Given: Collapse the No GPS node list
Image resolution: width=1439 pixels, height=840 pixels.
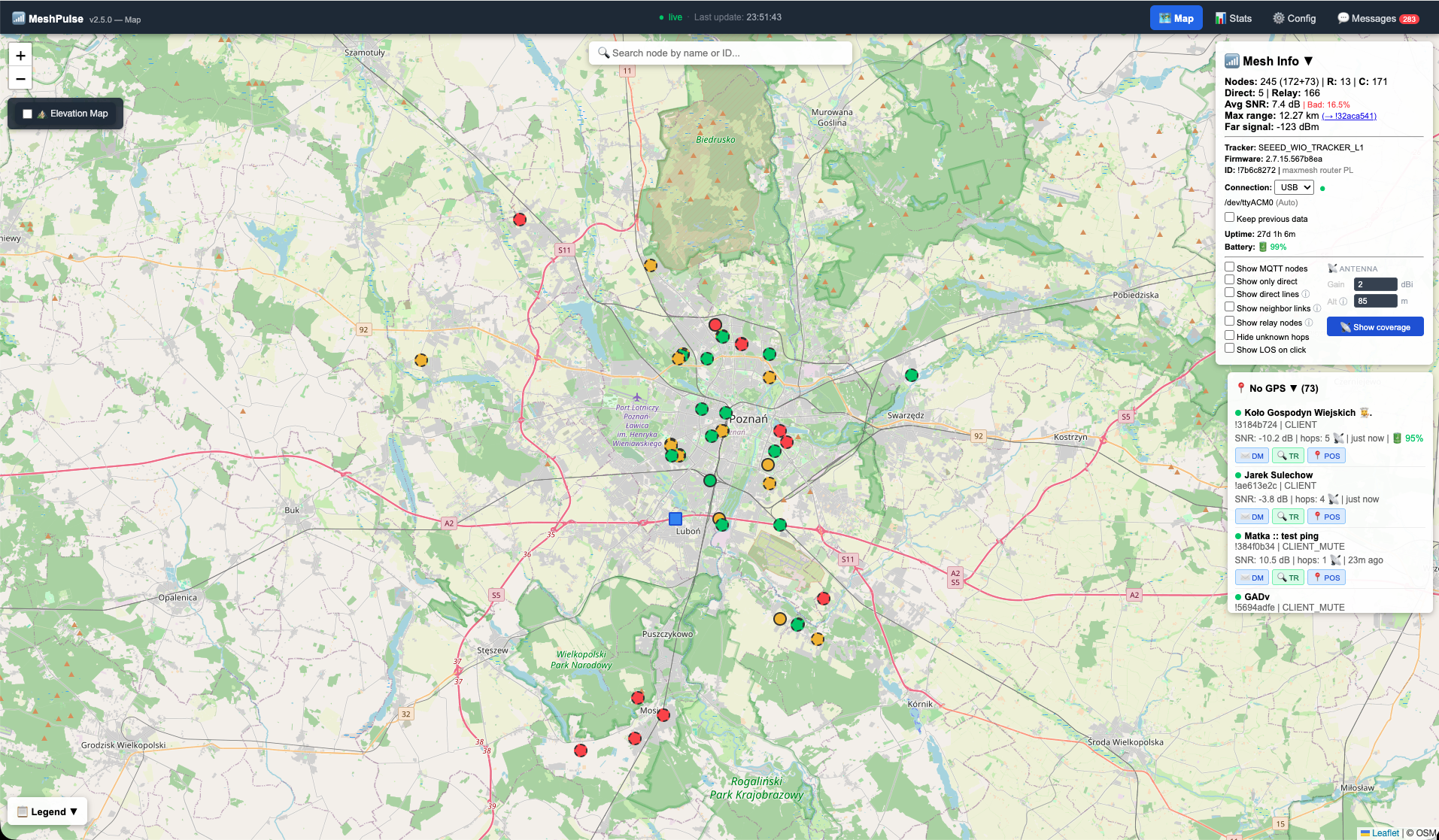Looking at the screenshot, I should tap(1293, 388).
